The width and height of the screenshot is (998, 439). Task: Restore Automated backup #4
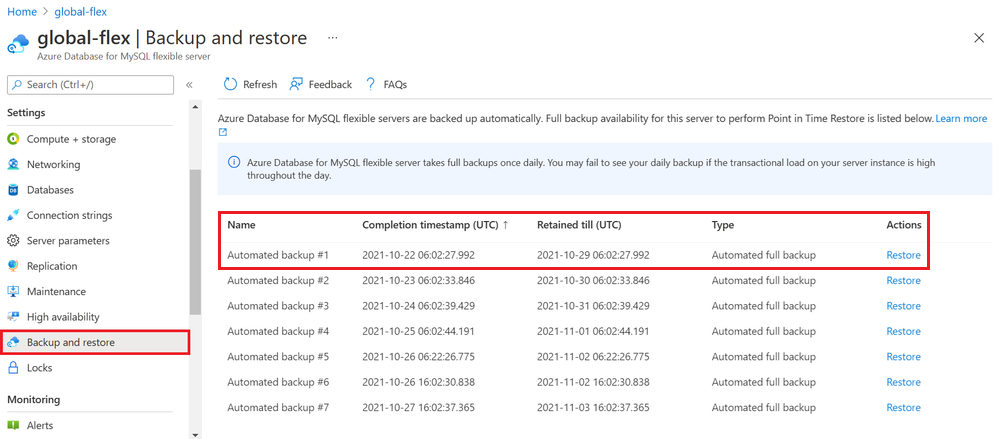coord(903,331)
